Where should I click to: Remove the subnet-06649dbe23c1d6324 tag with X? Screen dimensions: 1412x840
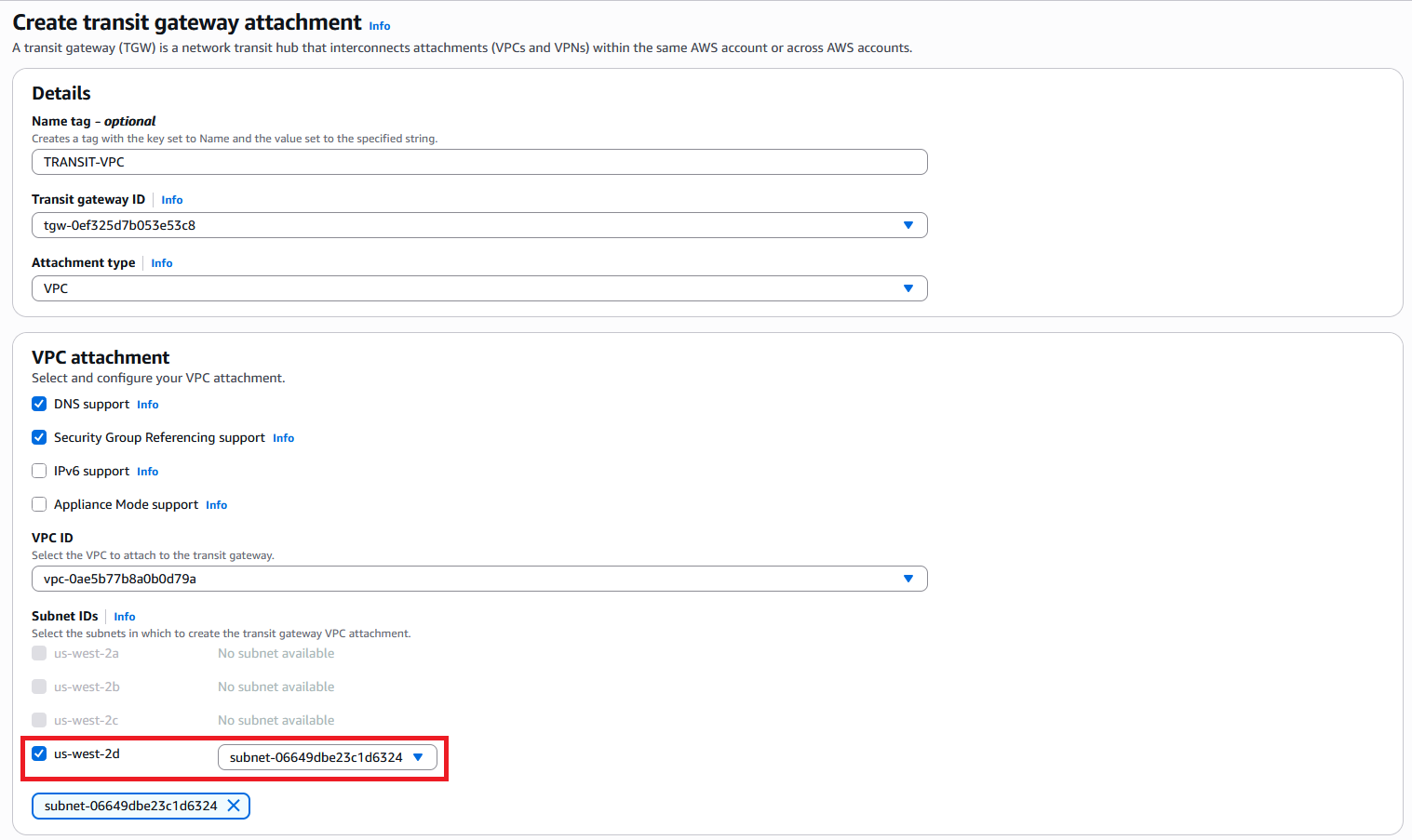234,806
